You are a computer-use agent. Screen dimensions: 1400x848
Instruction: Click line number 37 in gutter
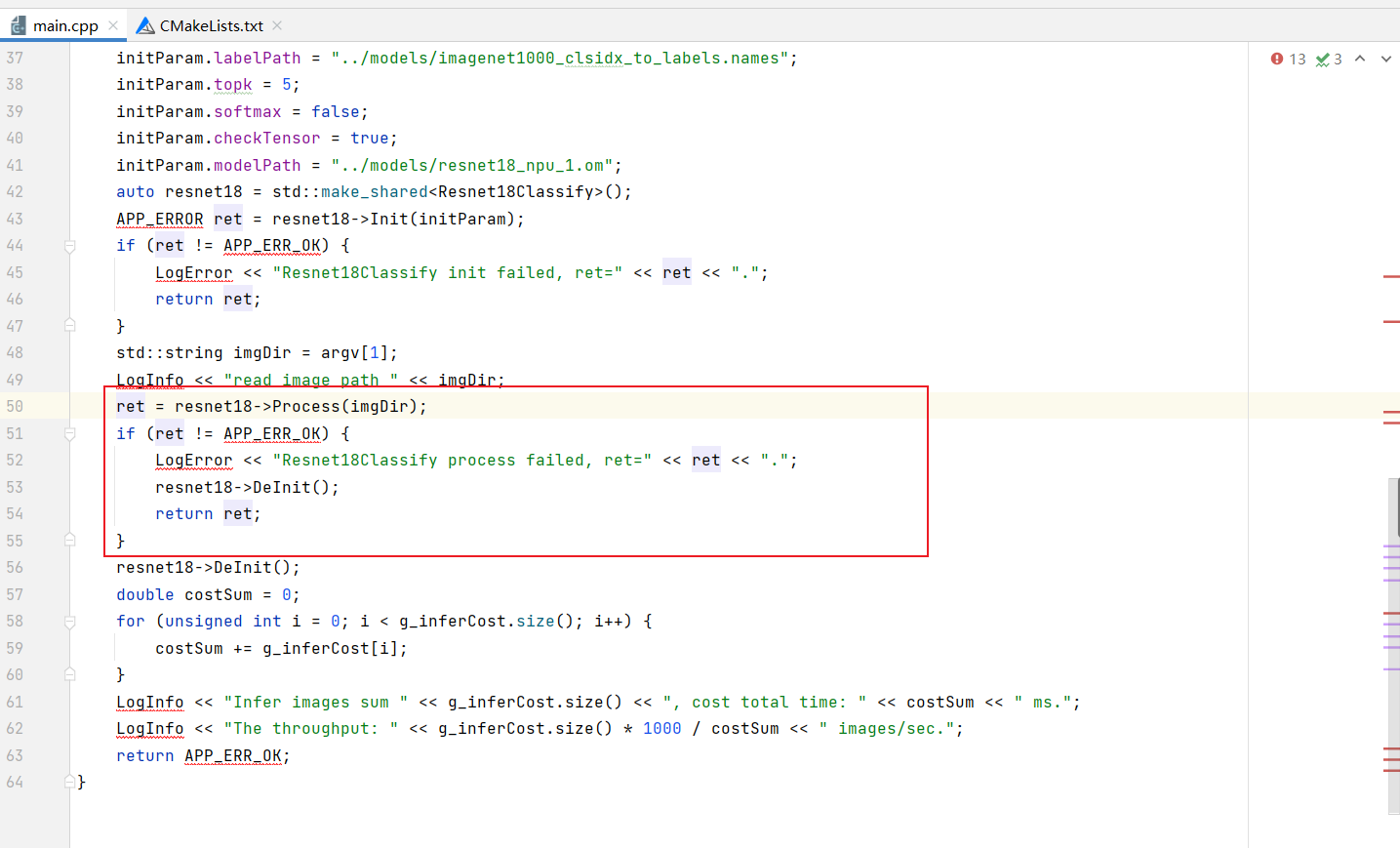point(15,59)
